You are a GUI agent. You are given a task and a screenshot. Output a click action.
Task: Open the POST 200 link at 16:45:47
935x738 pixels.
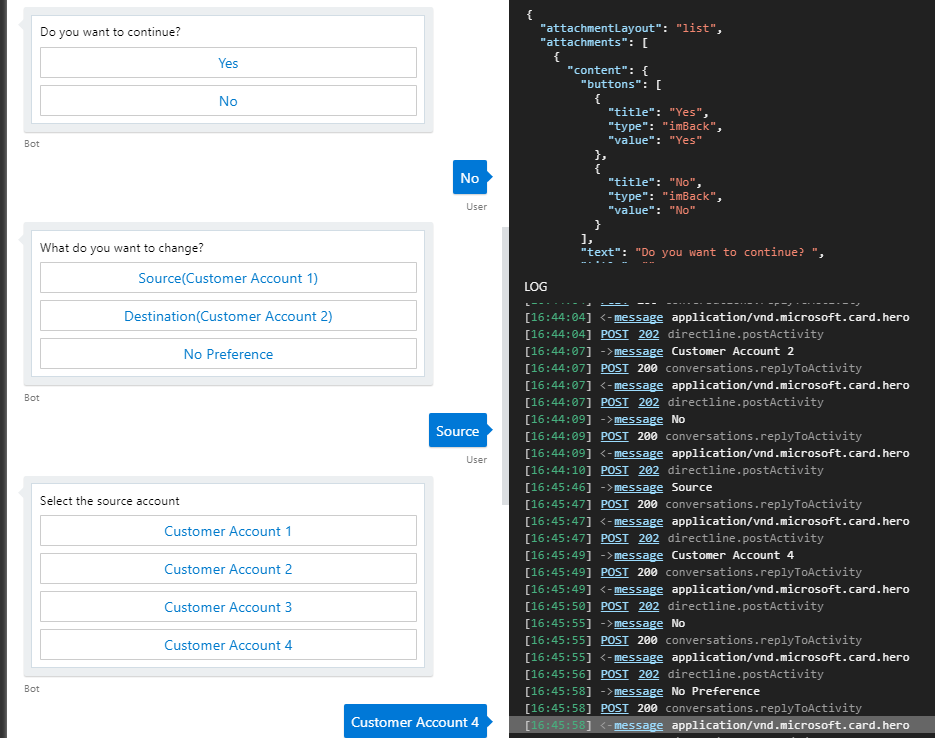click(x=614, y=504)
